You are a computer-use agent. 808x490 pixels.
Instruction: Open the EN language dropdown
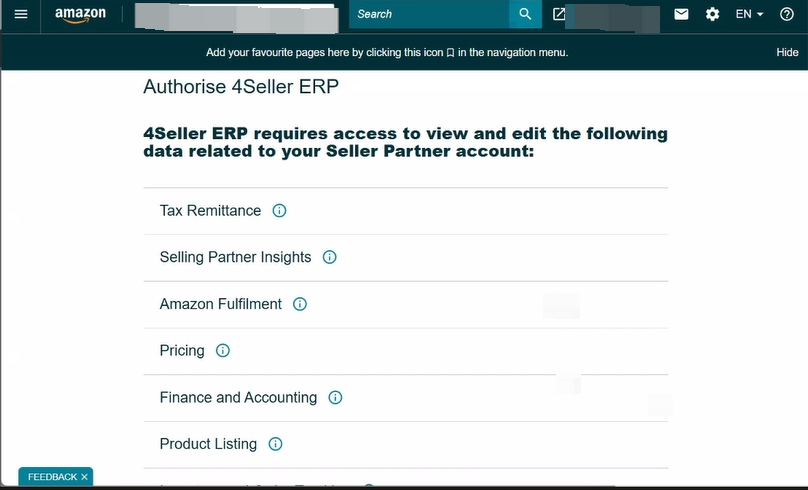pyautogui.click(x=749, y=14)
